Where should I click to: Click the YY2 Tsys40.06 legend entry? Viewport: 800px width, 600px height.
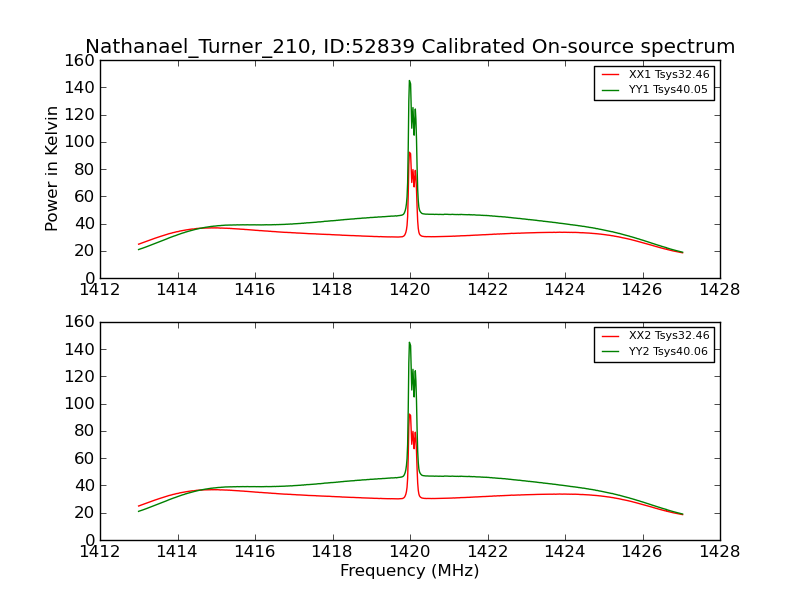coord(655,352)
